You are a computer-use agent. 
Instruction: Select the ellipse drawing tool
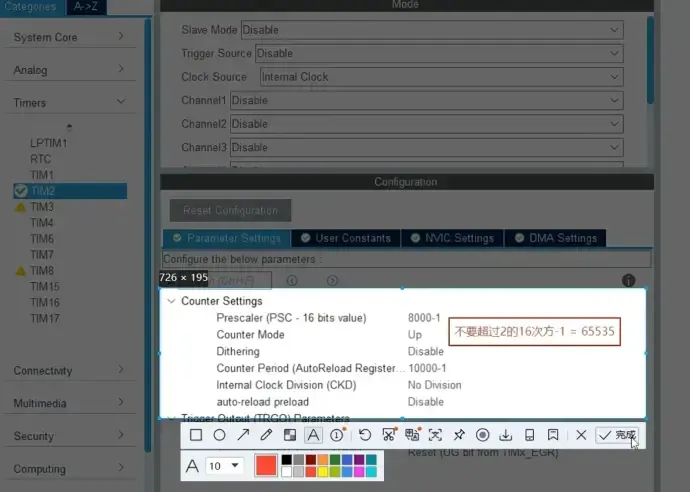pos(219,435)
